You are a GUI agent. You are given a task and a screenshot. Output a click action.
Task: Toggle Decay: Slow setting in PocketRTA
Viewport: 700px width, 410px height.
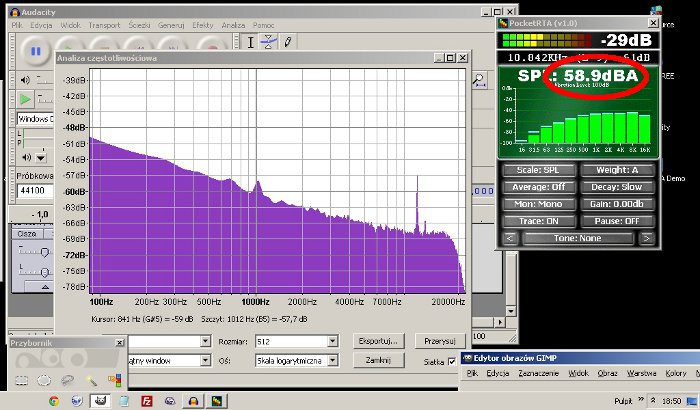(617, 187)
